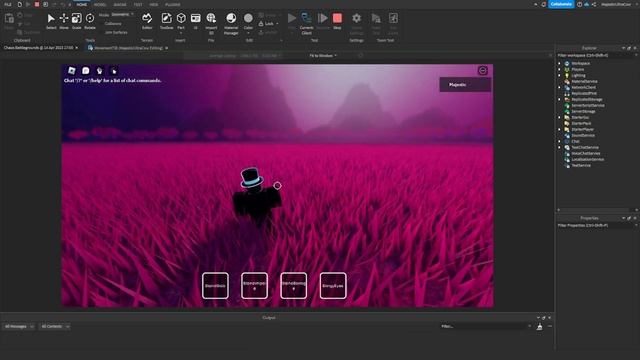Click the Color tool icon
Viewport: 640px width, 360px height.
tap(248, 18)
